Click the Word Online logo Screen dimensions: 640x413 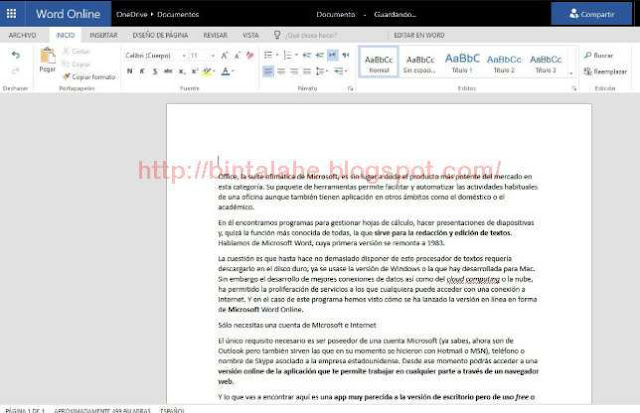[x=68, y=14]
